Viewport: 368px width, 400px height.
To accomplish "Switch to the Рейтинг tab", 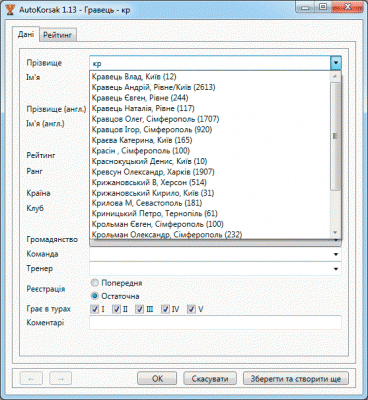I will 57,35.
